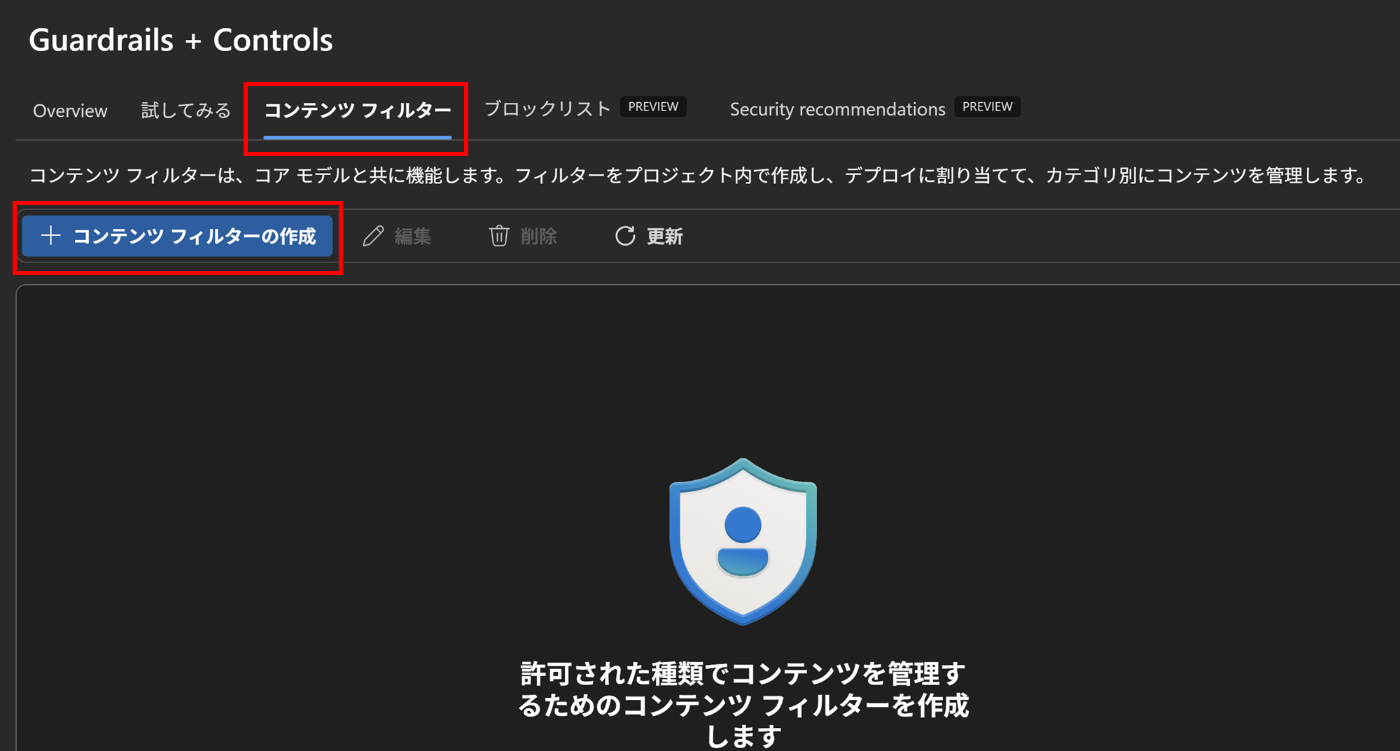Click the 編集 button

[397, 236]
